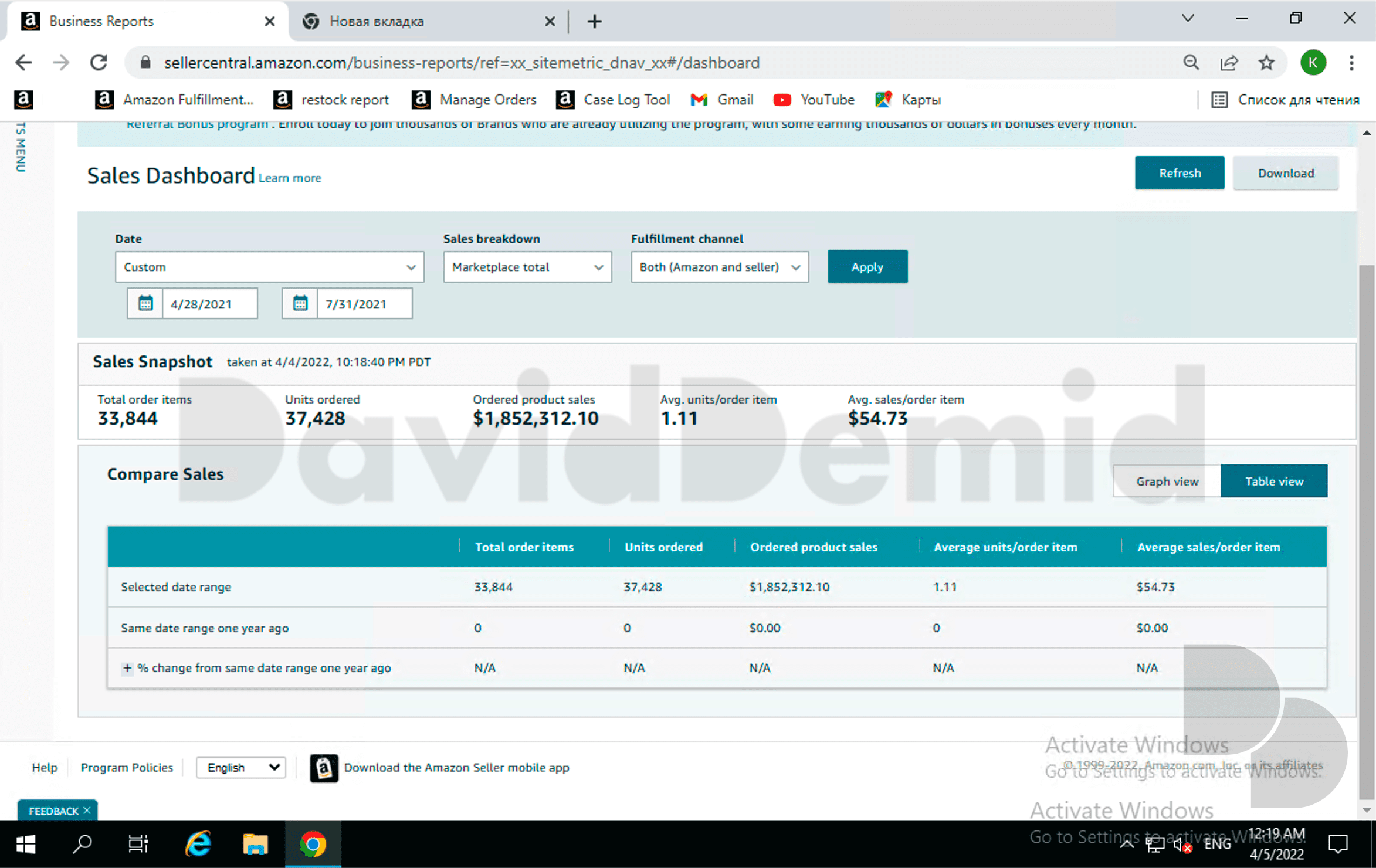Click Download the Amazon Seller mobile app
Viewport: 1376px width, 868px height.
(456, 767)
